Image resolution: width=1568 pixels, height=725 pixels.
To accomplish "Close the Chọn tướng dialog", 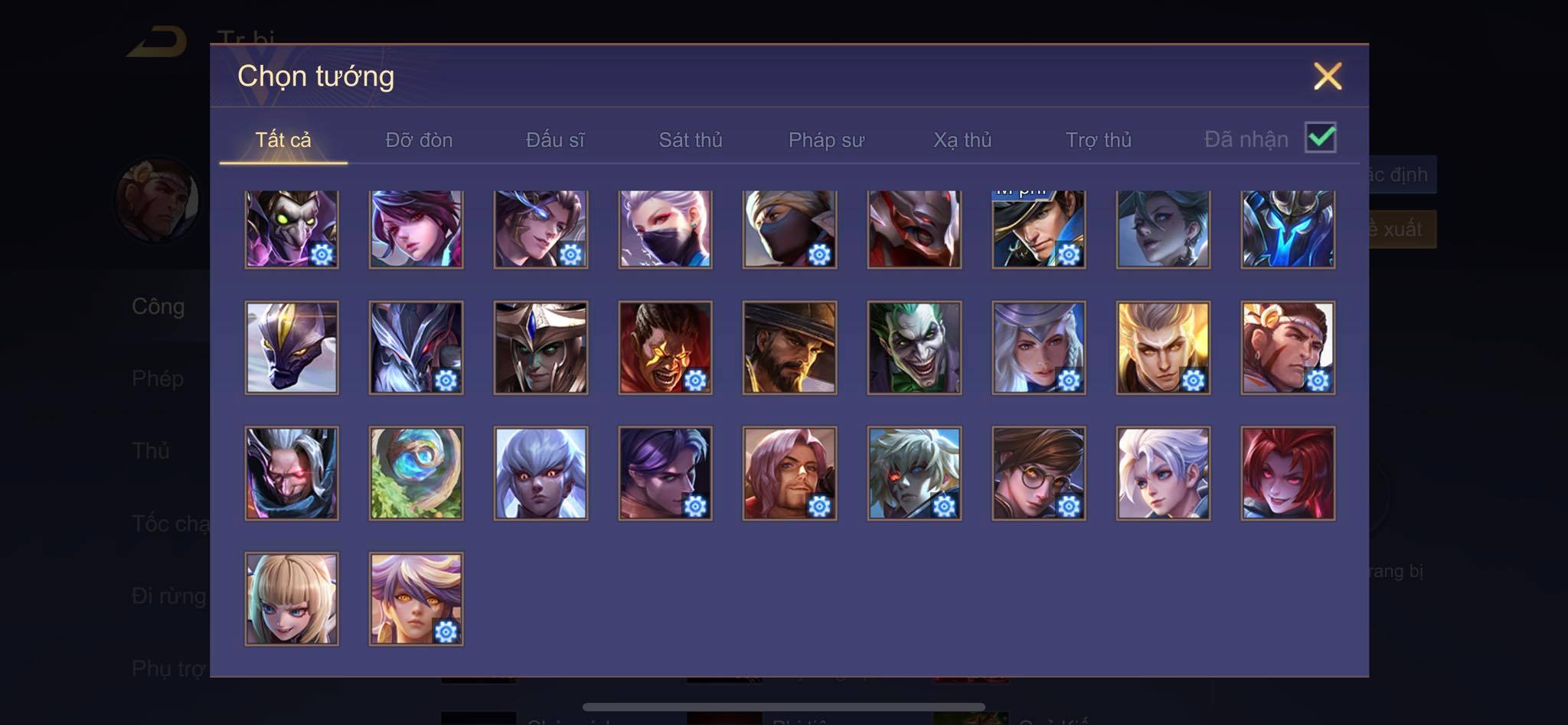I will (1328, 76).
